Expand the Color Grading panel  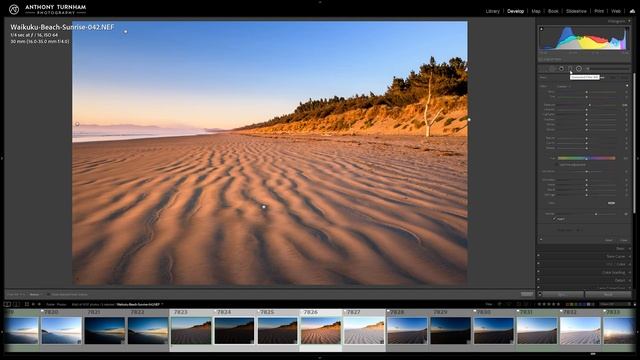[x=629, y=272]
